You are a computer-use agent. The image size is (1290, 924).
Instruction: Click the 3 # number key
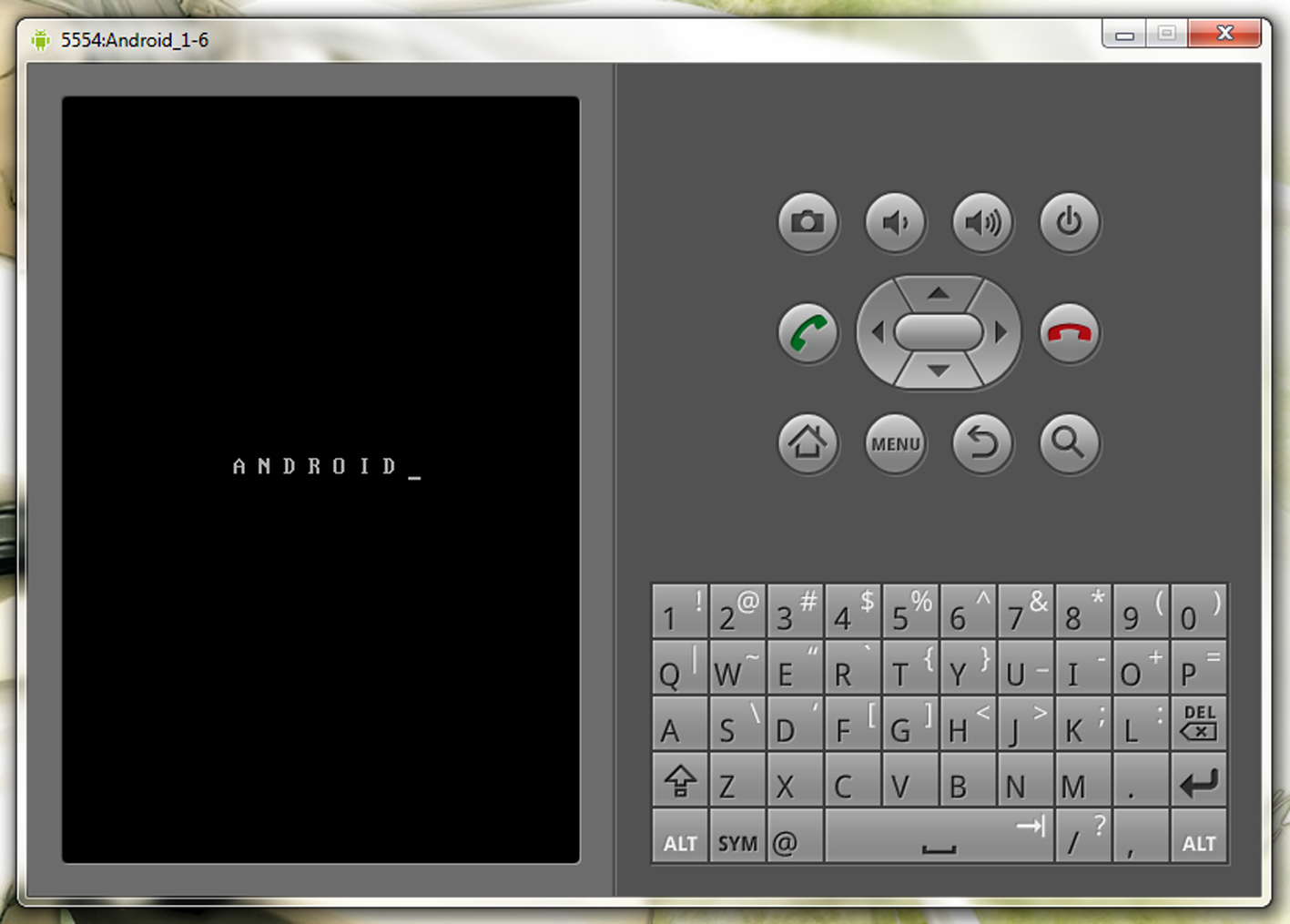pos(795,611)
